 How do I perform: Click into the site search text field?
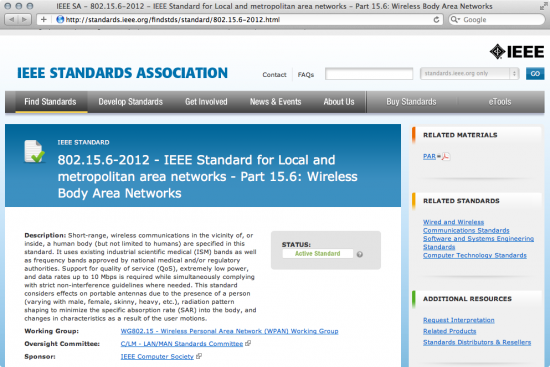point(369,74)
